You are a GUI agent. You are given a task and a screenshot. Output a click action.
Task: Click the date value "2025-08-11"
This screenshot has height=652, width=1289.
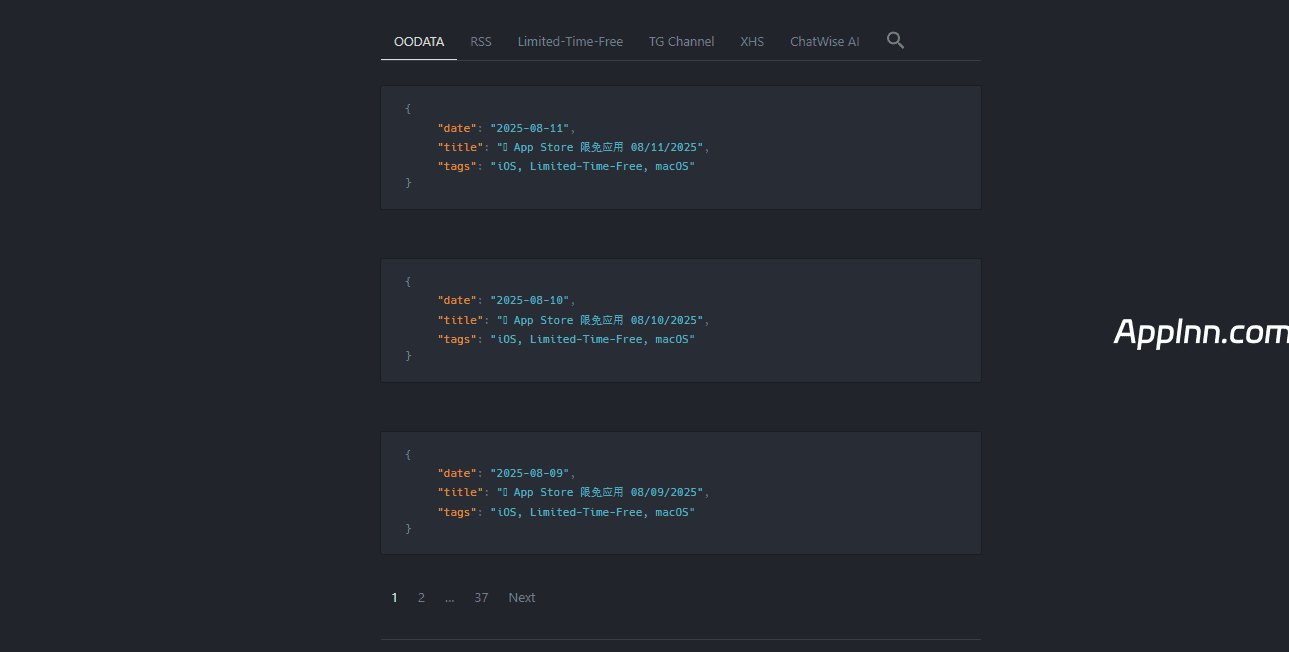click(530, 128)
